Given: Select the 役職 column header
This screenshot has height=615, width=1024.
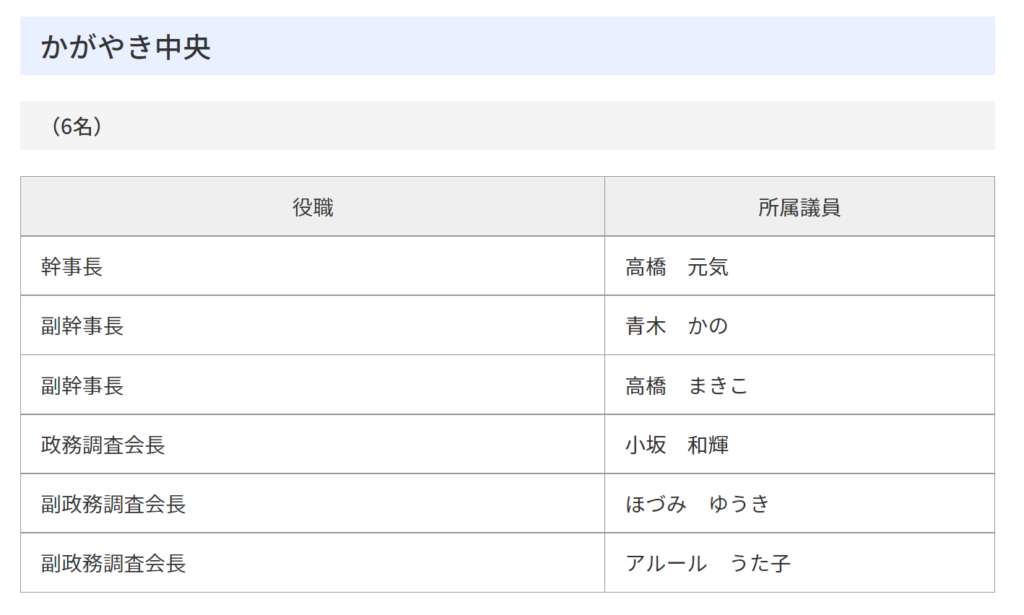Looking at the screenshot, I should pyautogui.click(x=312, y=206).
